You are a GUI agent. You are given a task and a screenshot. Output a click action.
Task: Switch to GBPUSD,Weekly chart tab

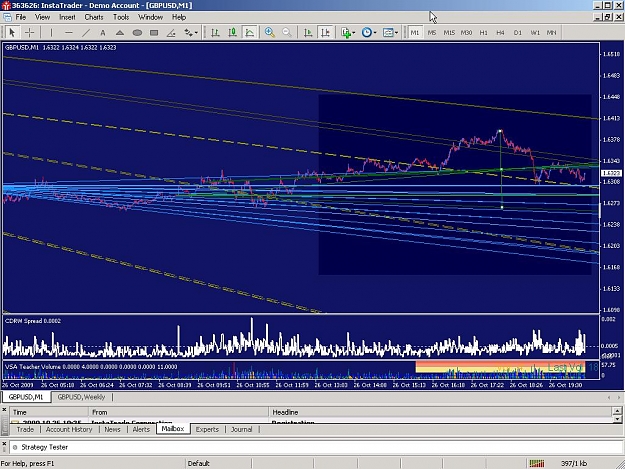[81, 397]
